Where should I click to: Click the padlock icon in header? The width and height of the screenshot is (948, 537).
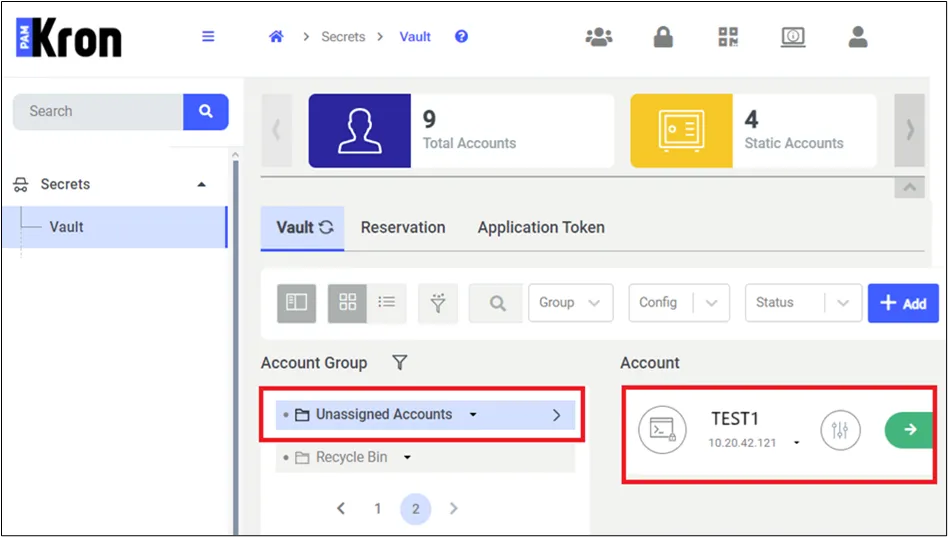click(663, 37)
